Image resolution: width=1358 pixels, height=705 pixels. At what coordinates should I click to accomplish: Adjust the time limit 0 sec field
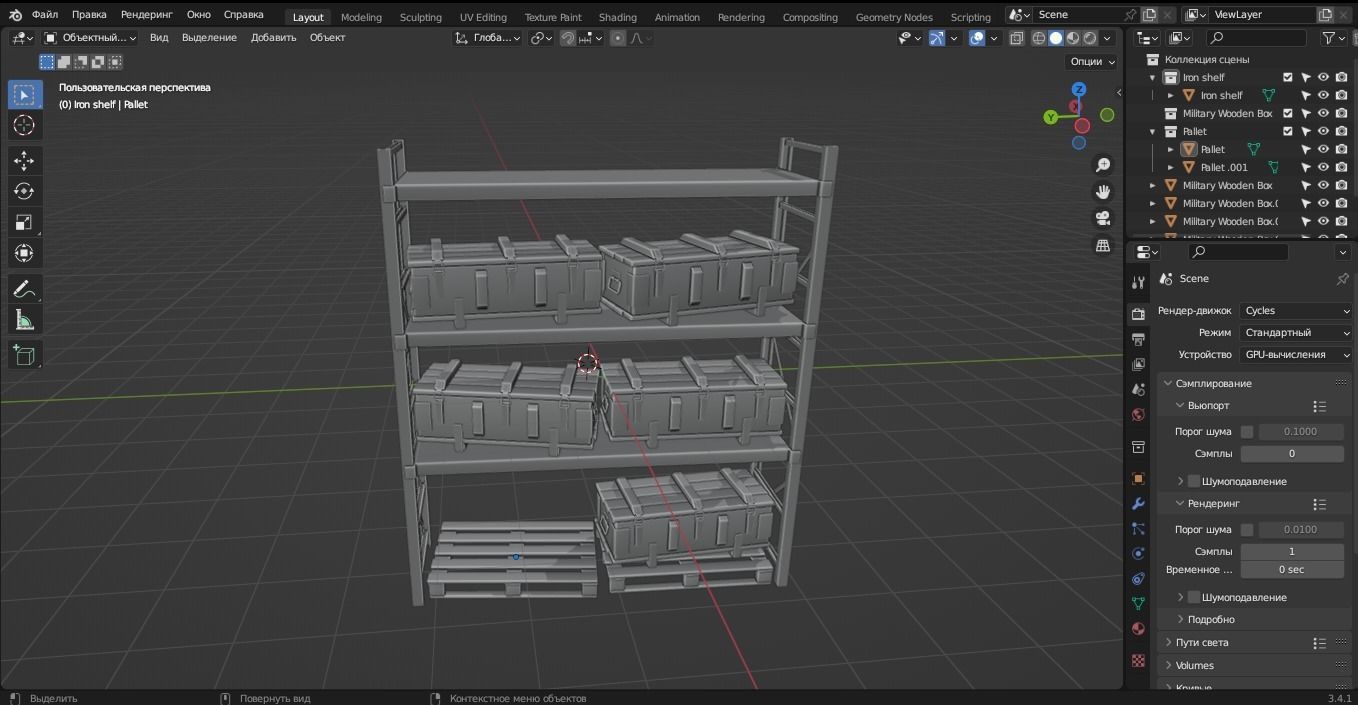point(1292,570)
